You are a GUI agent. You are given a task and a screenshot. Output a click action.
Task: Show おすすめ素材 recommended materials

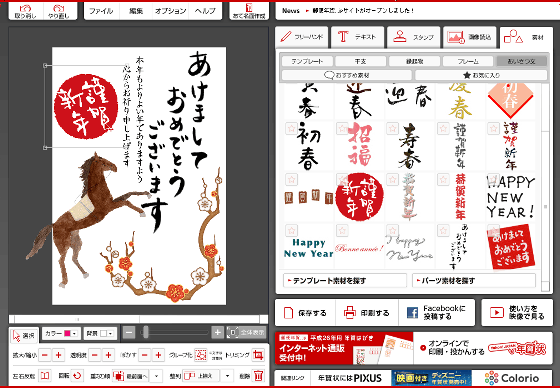coord(346,75)
